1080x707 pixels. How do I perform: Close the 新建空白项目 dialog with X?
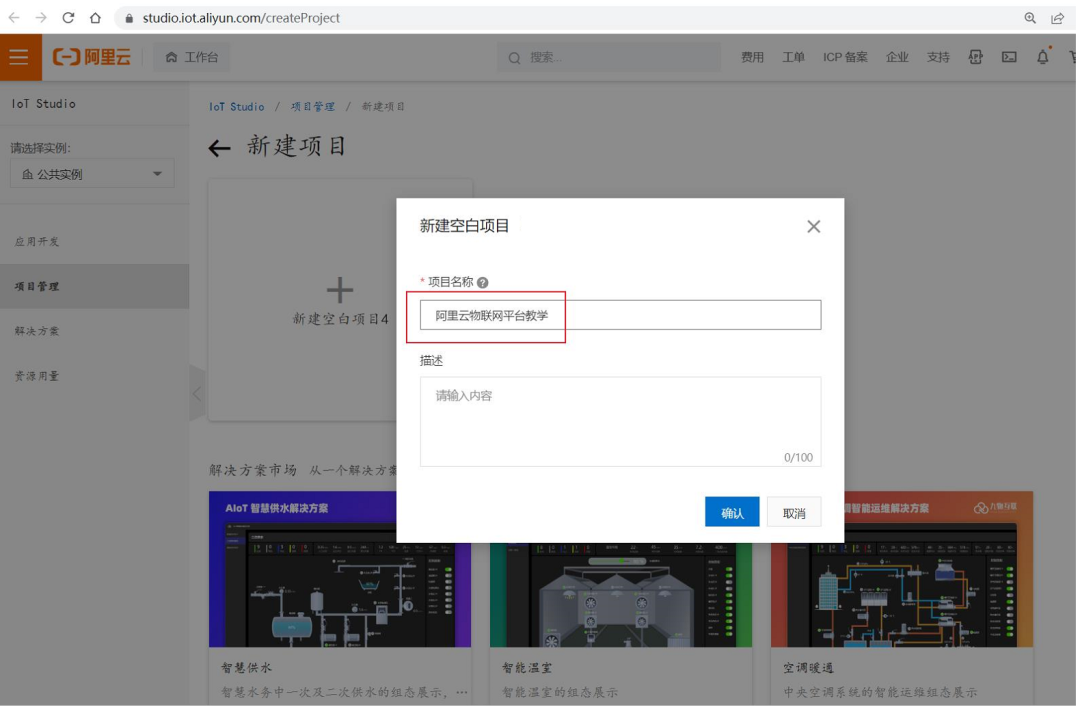[813, 226]
